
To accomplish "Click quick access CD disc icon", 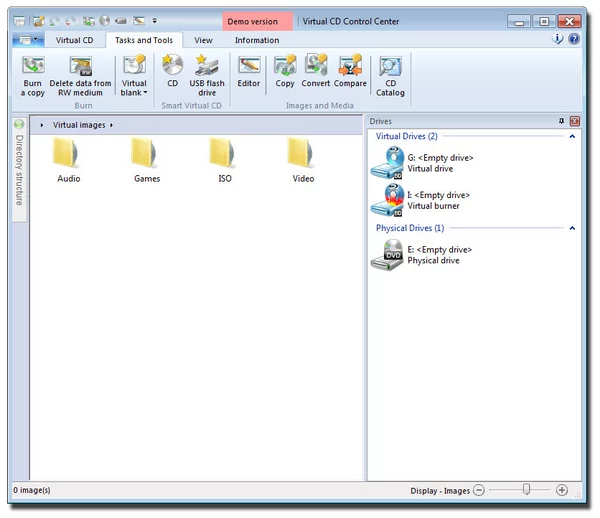I will (104, 21).
